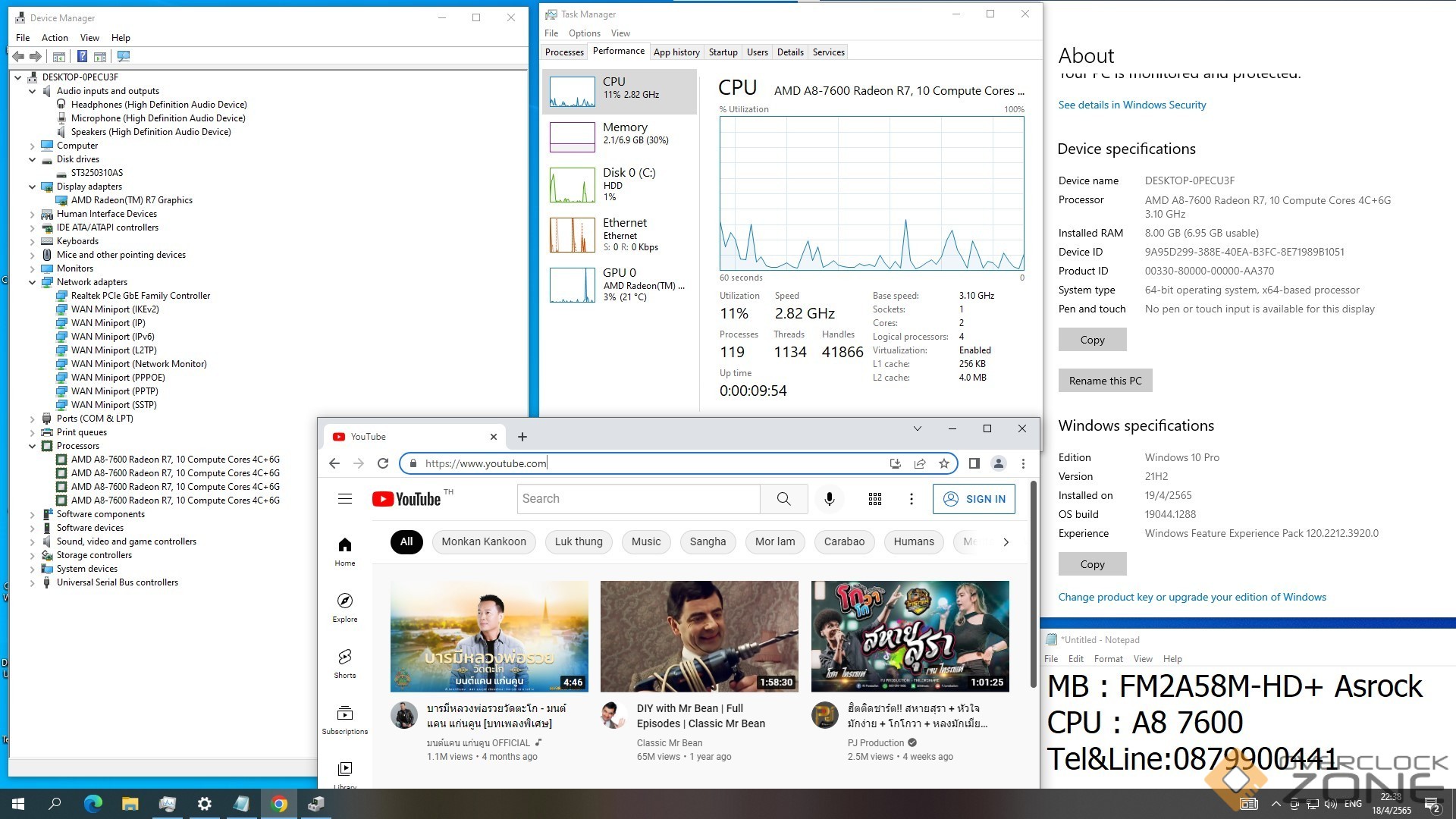Share this page from the address bar

click(920, 463)
